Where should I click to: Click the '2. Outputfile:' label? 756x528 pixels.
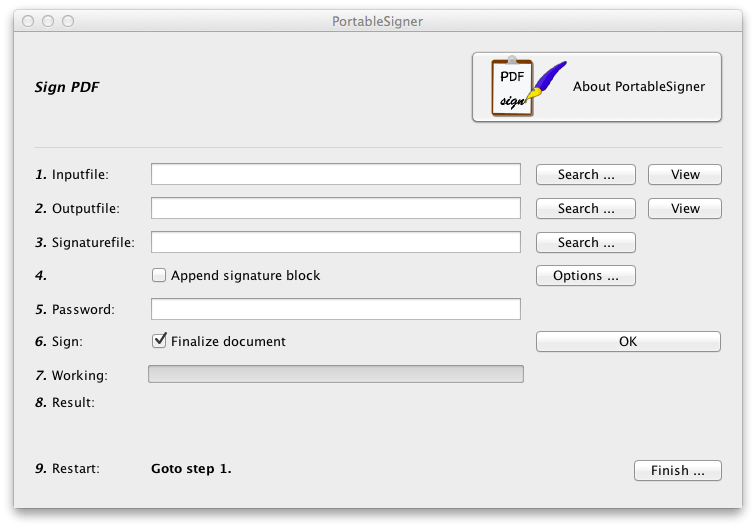(77, 209)
